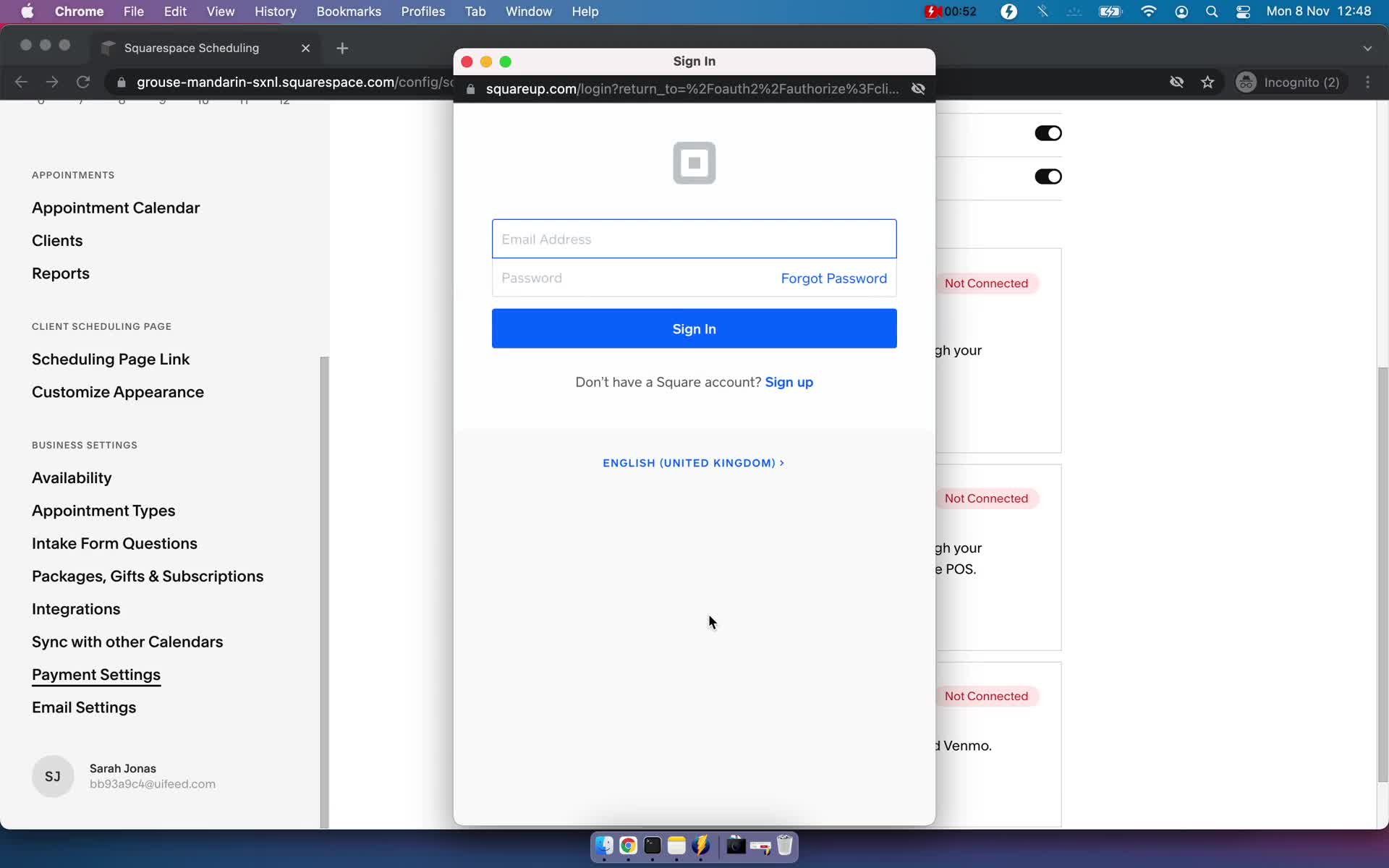1389x868 pixels.
Task: Click the battery status icon
Action: (1110, 12)
